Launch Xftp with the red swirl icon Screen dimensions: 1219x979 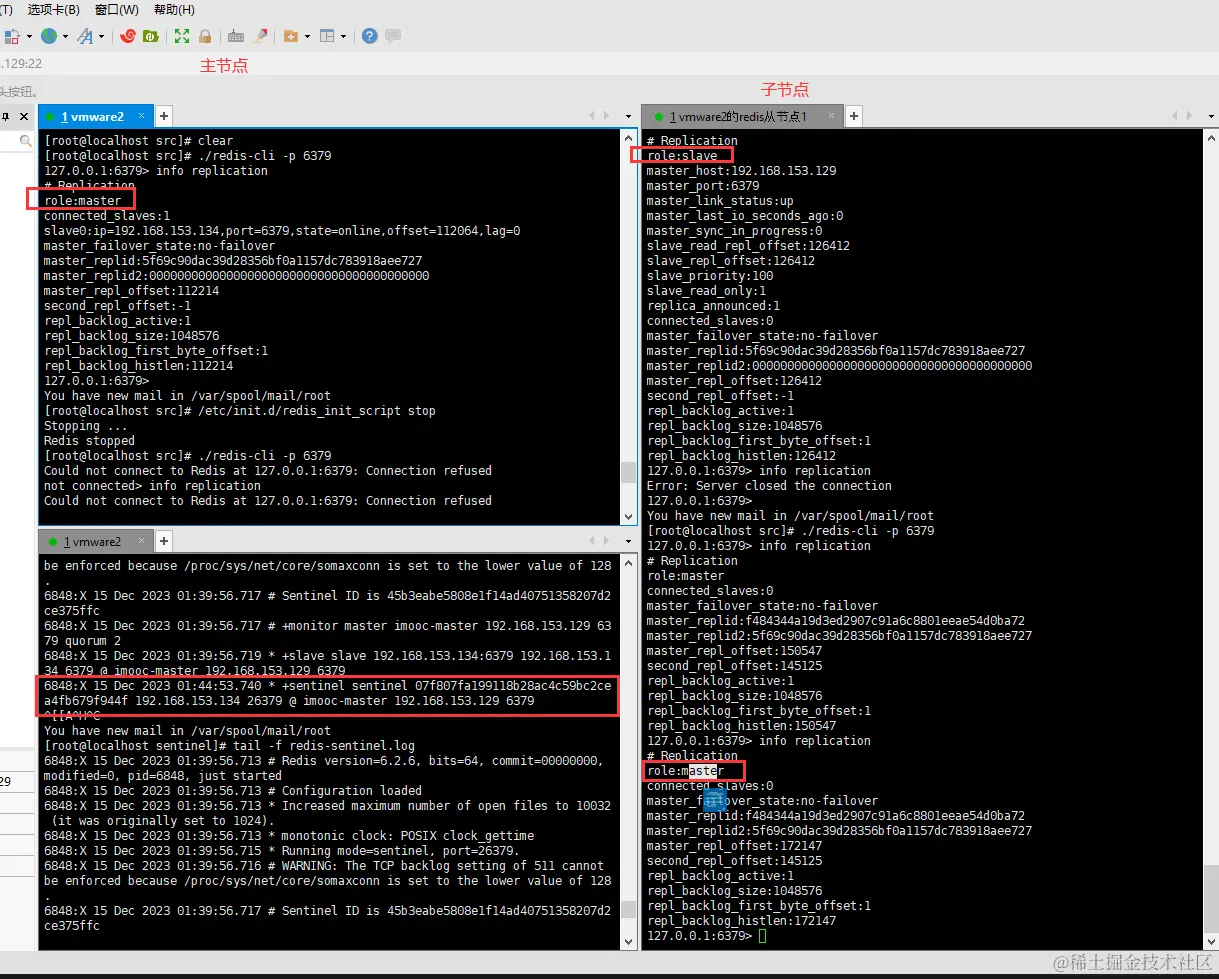coord(128,36)
